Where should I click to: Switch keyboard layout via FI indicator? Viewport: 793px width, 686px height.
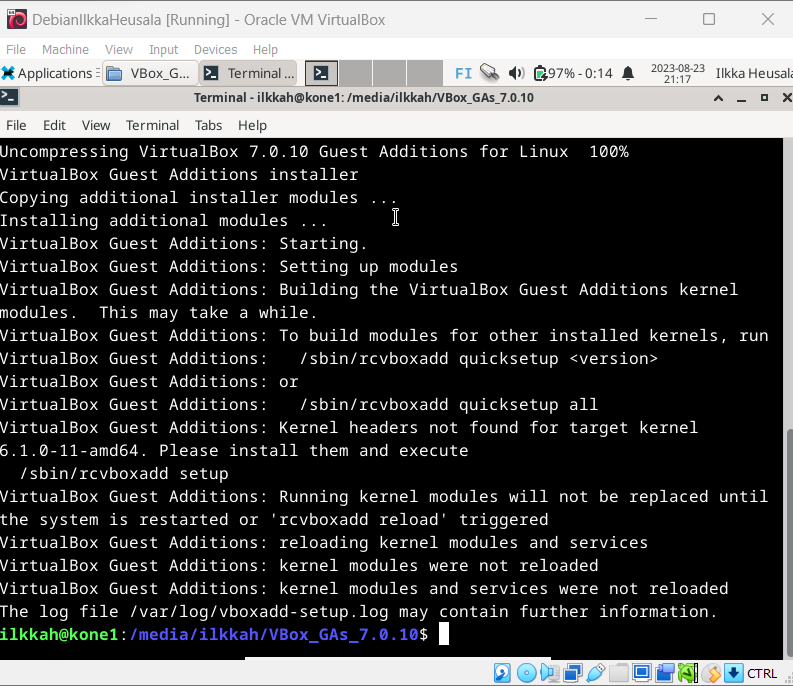tap(463, 73)
